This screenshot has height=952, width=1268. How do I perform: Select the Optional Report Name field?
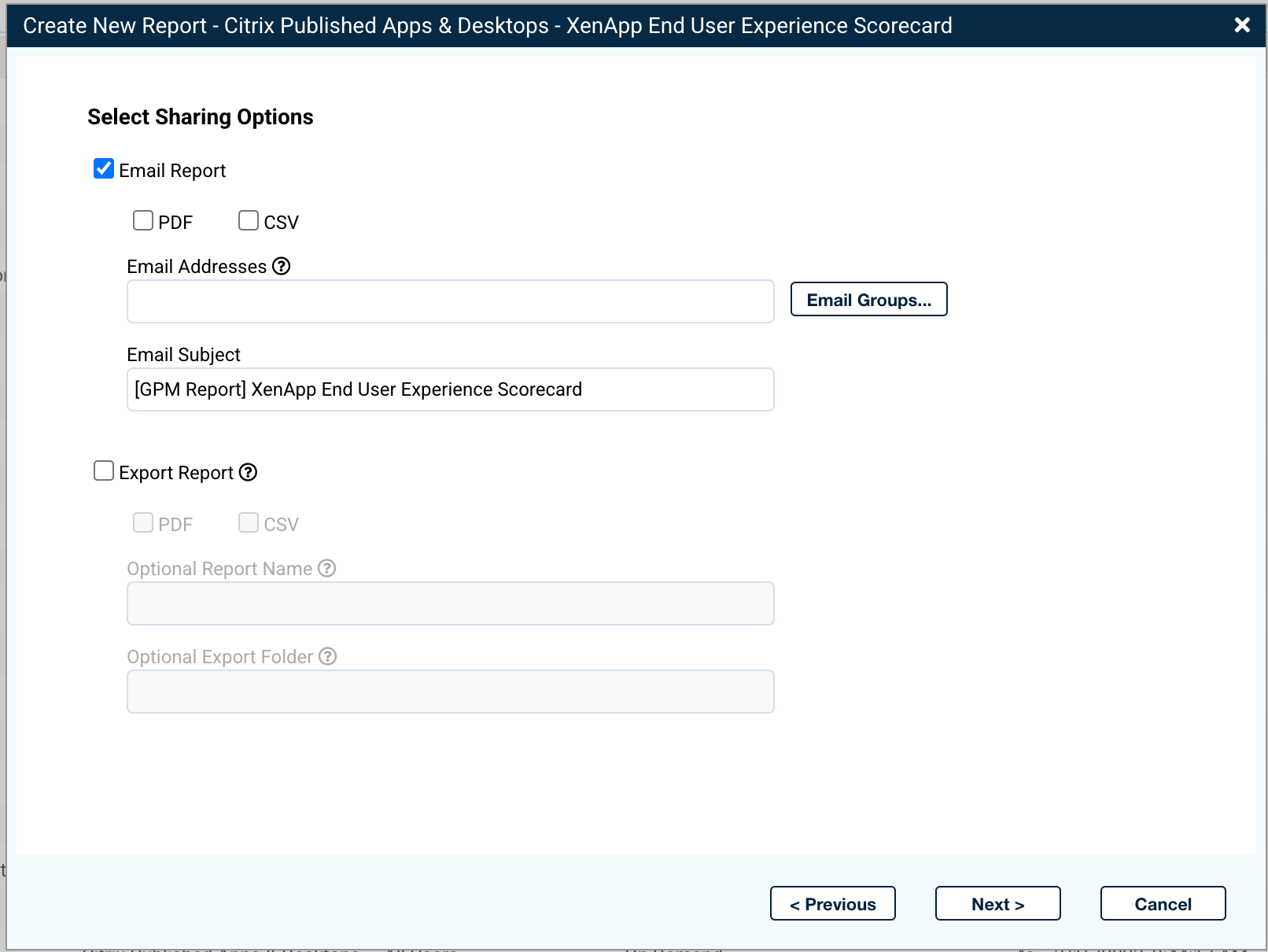[x=451, y=603]
